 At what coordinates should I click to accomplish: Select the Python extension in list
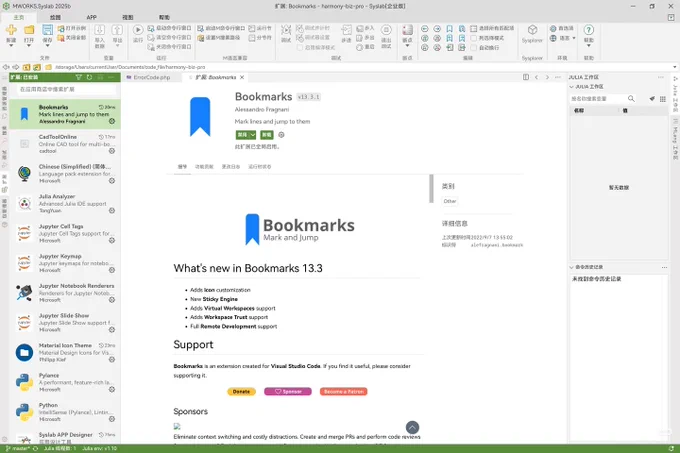[x=65, y=412]
